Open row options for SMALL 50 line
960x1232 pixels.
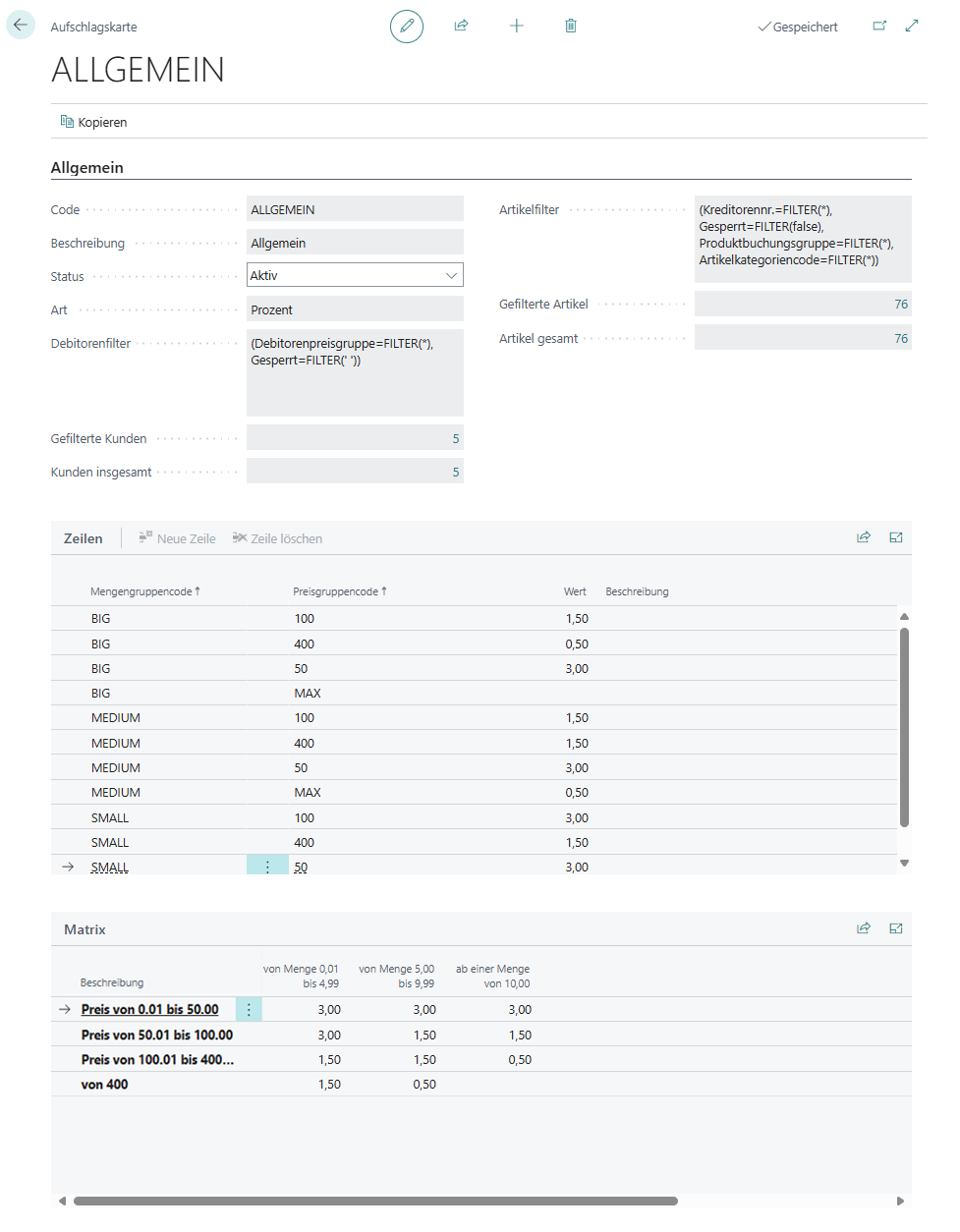coord(267,868)
